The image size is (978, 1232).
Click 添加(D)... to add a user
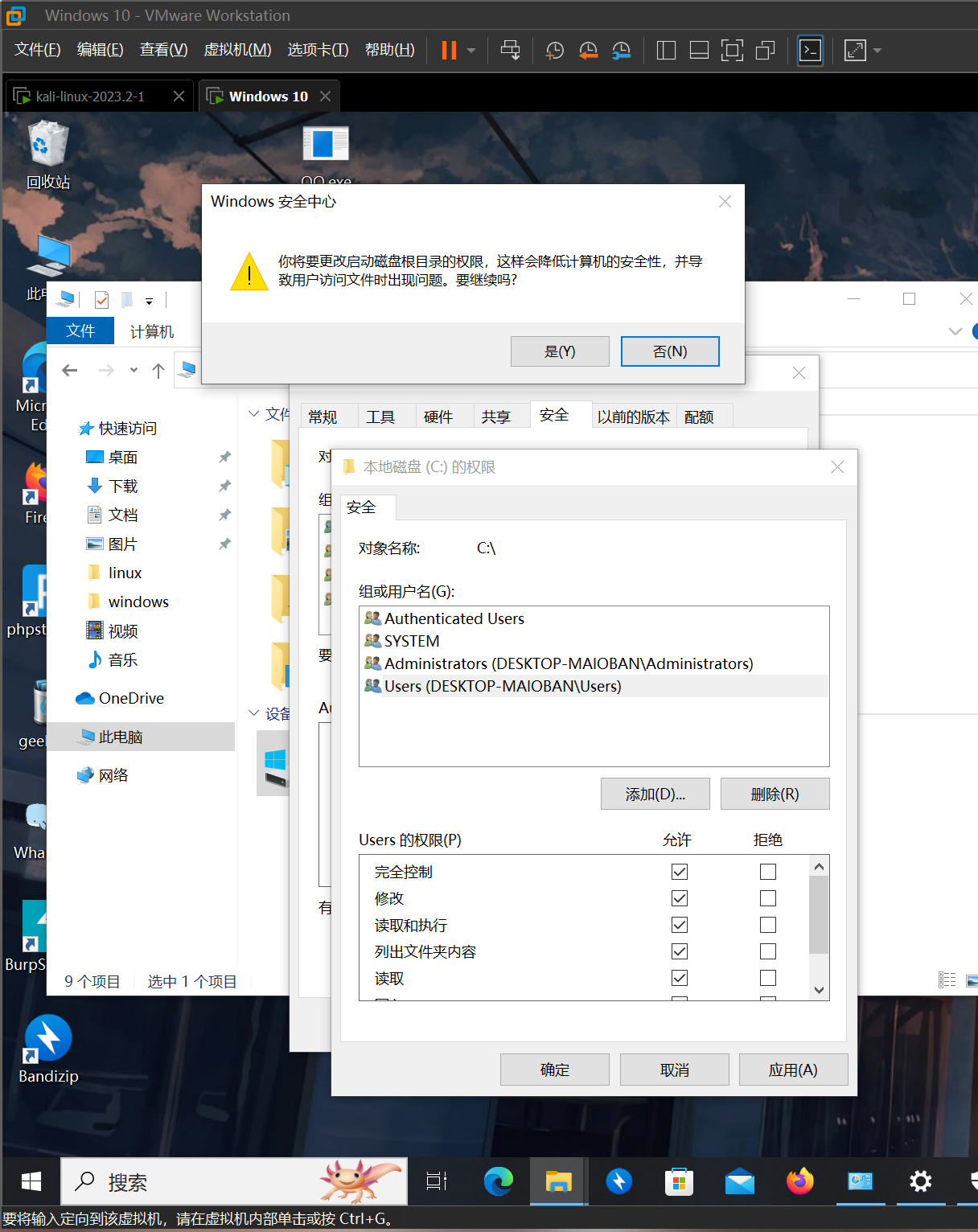click(x=655, y=794)
